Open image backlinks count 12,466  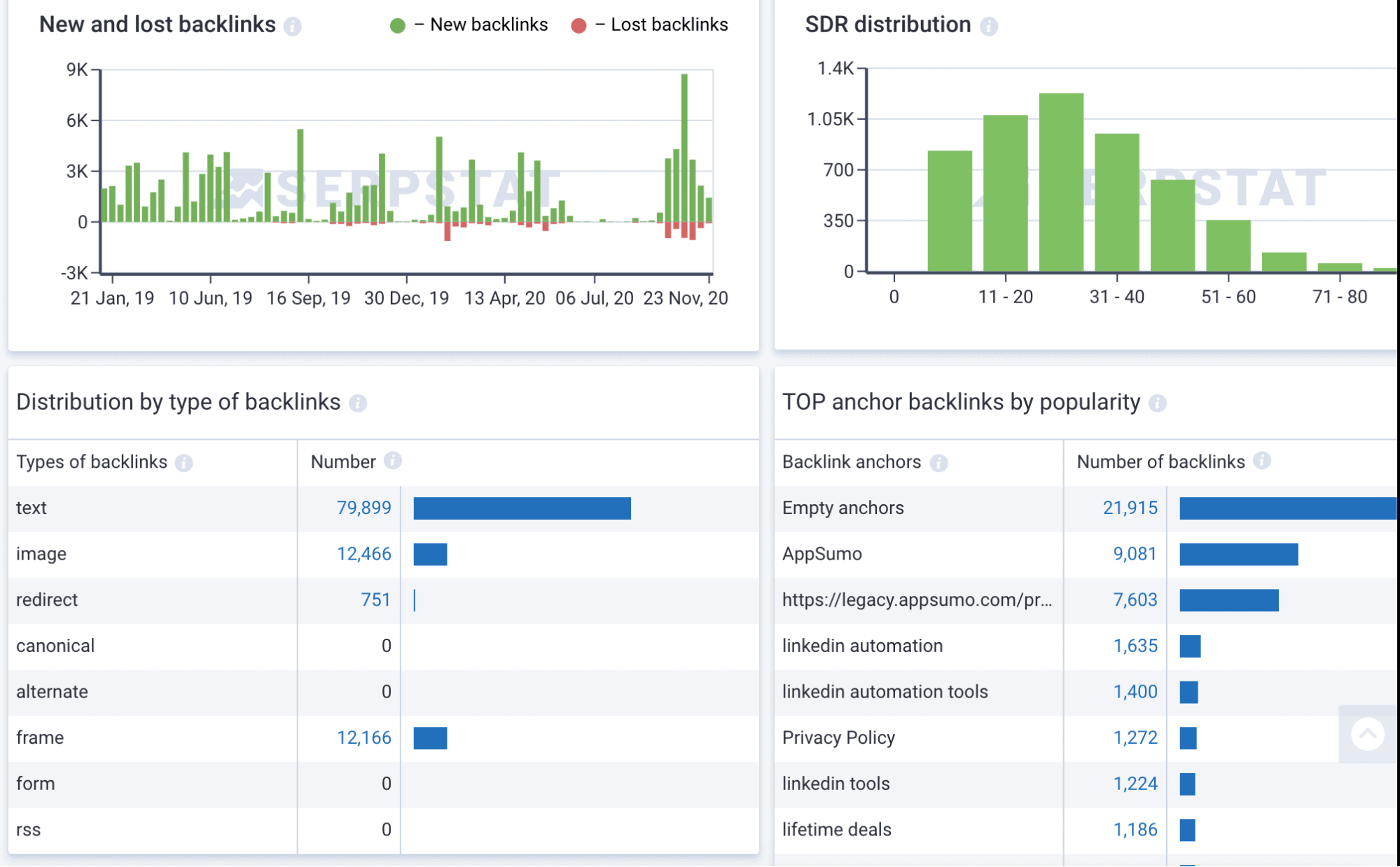pyautogui.click(x=363, y=554)
